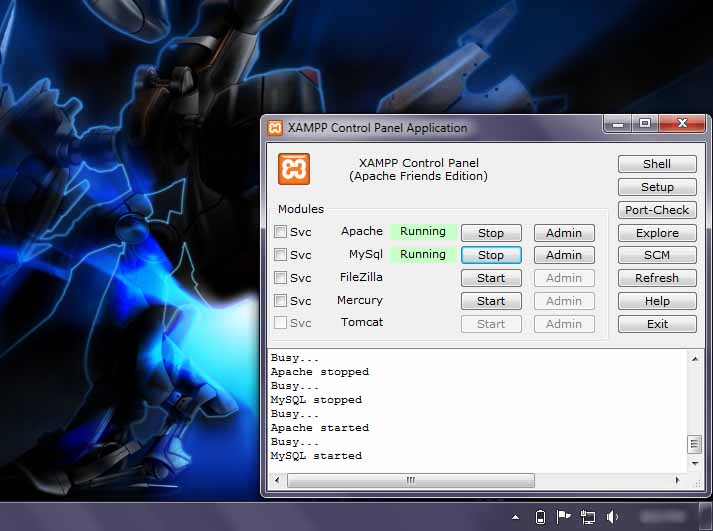
Task: Open SCM services manager
Action: (x=657, y=255)
